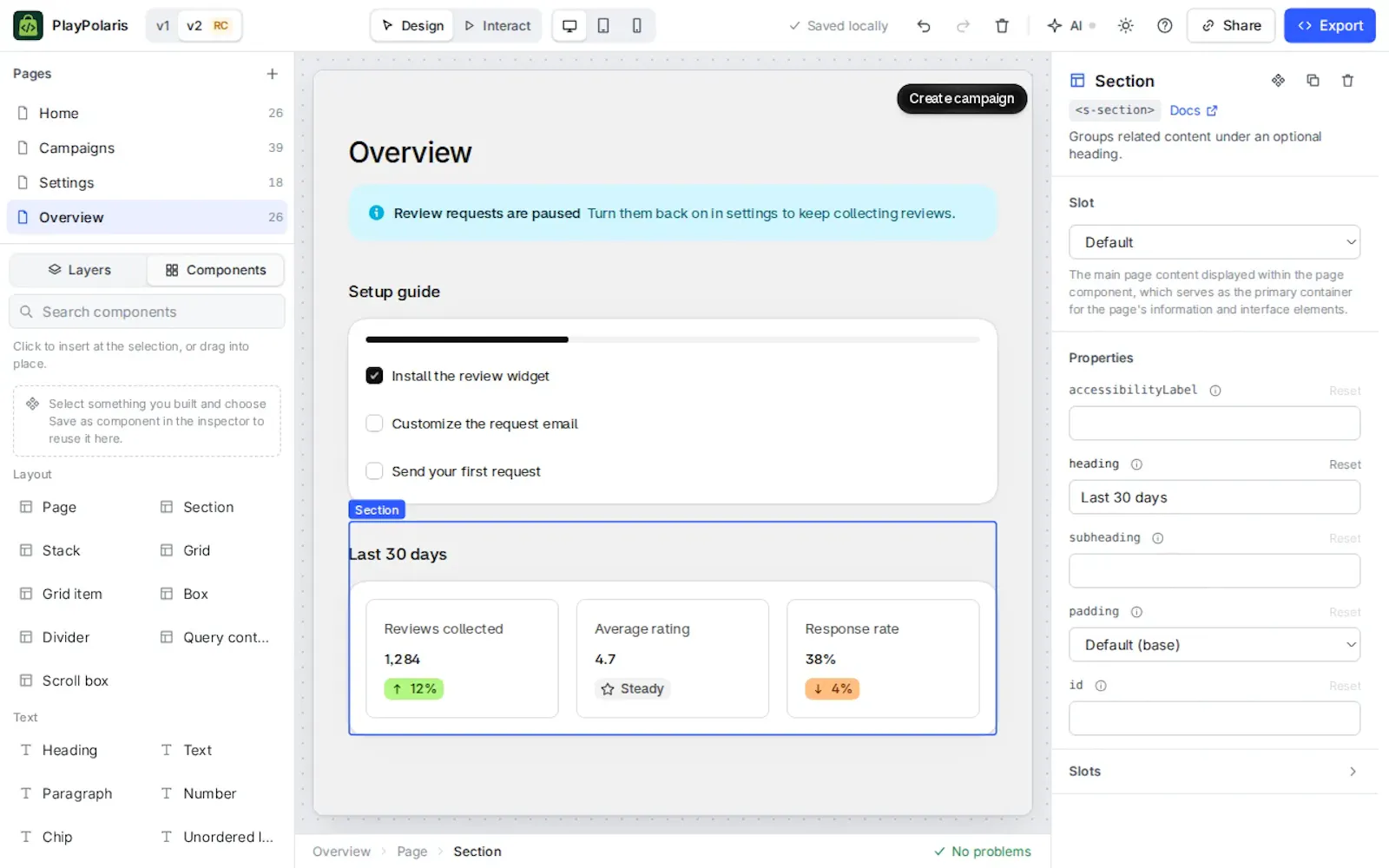Check Customize the request email
The height and width of the screenshot is (868, 1389).
click(374, 424)
